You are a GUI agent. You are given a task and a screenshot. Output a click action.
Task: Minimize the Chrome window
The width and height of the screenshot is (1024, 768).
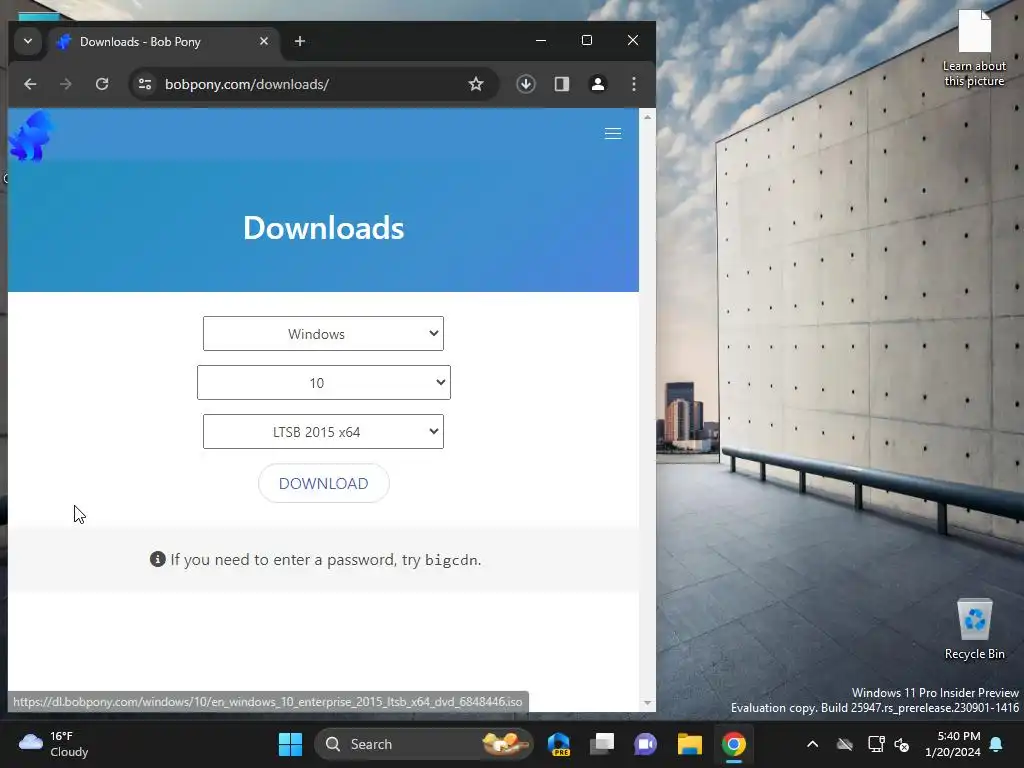tap(541, 40)
